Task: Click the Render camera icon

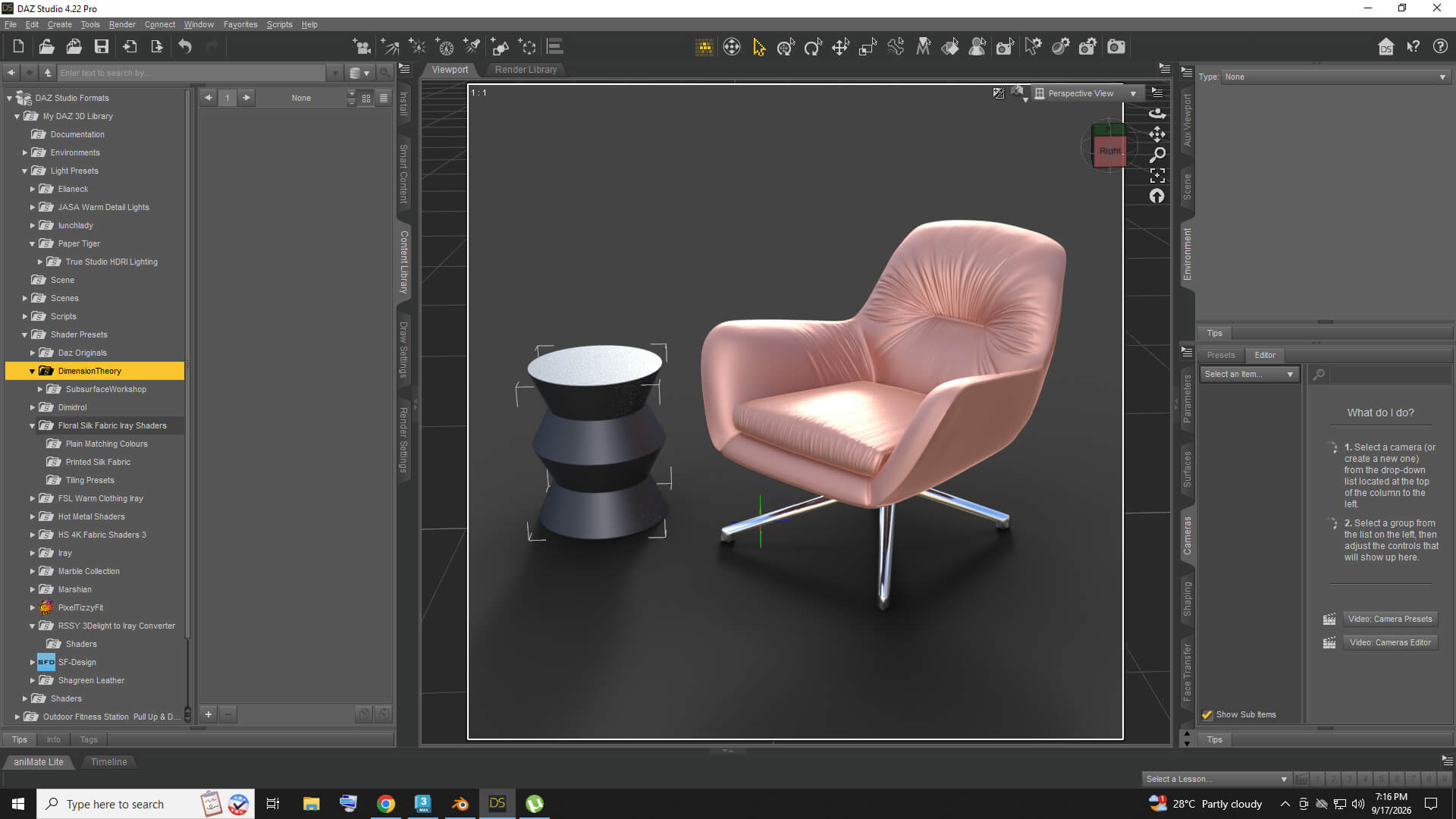Action: click(x=1116, y=47)
